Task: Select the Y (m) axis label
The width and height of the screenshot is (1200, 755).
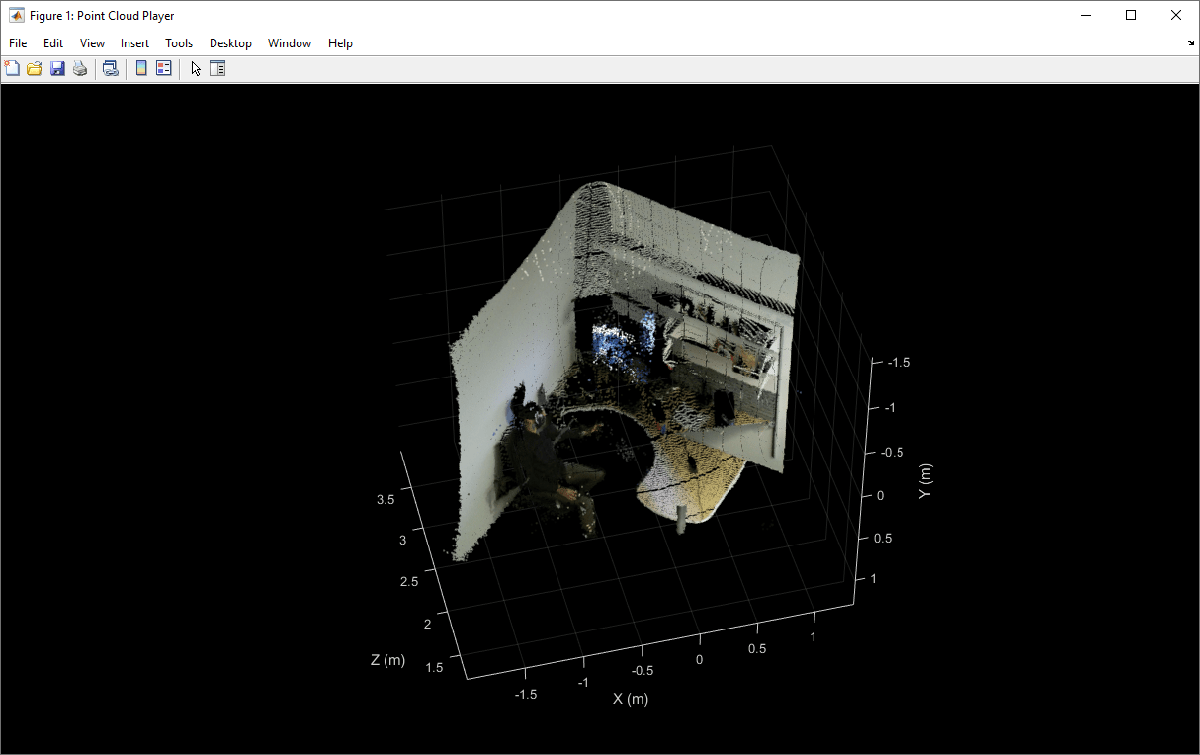Action: click(x=925, y=480)
